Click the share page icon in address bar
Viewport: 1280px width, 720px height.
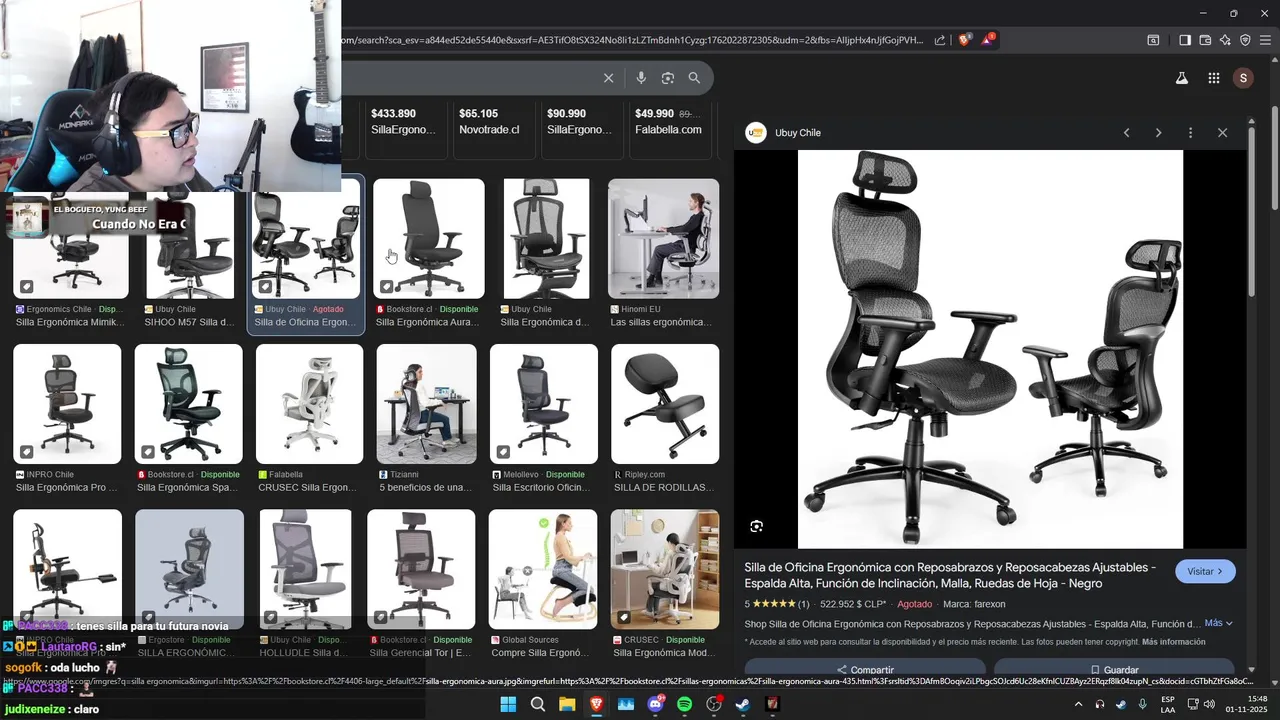[x=940, y=40]
